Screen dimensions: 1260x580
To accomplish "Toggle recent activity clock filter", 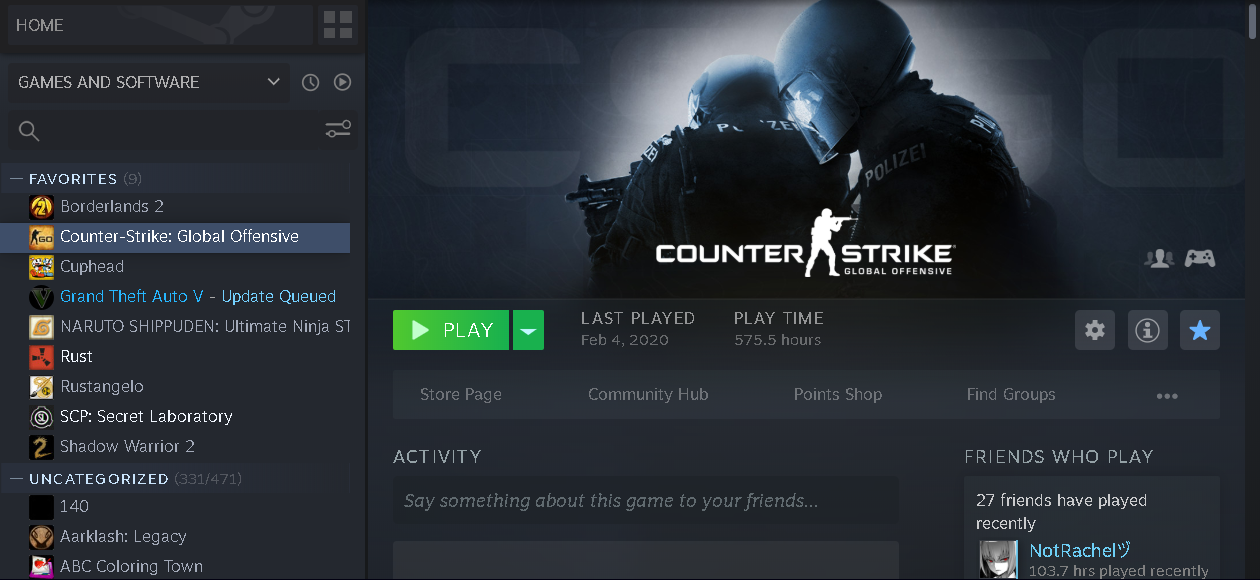I will click(311, 82).
